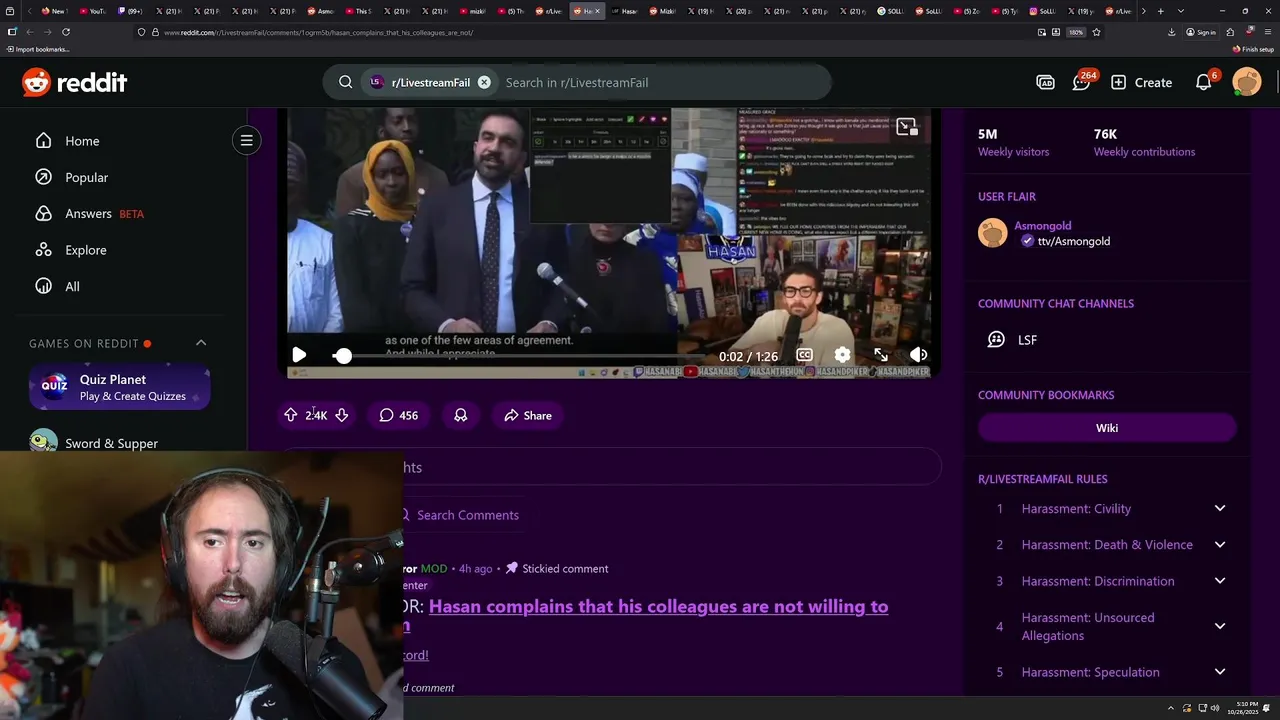Image resolution: width=1280 pixels, height=720 pixels.
Task: Open Quiz Planet game
Action: pyautogui.click(x=120, y=387)
